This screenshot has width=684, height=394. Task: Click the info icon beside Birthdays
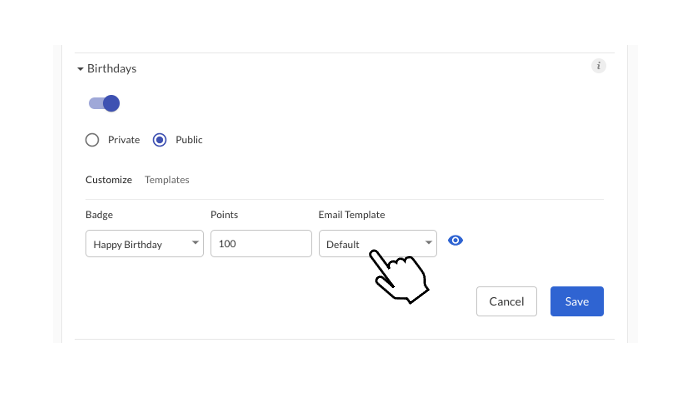pyautogui.click(x=598, y=66)
